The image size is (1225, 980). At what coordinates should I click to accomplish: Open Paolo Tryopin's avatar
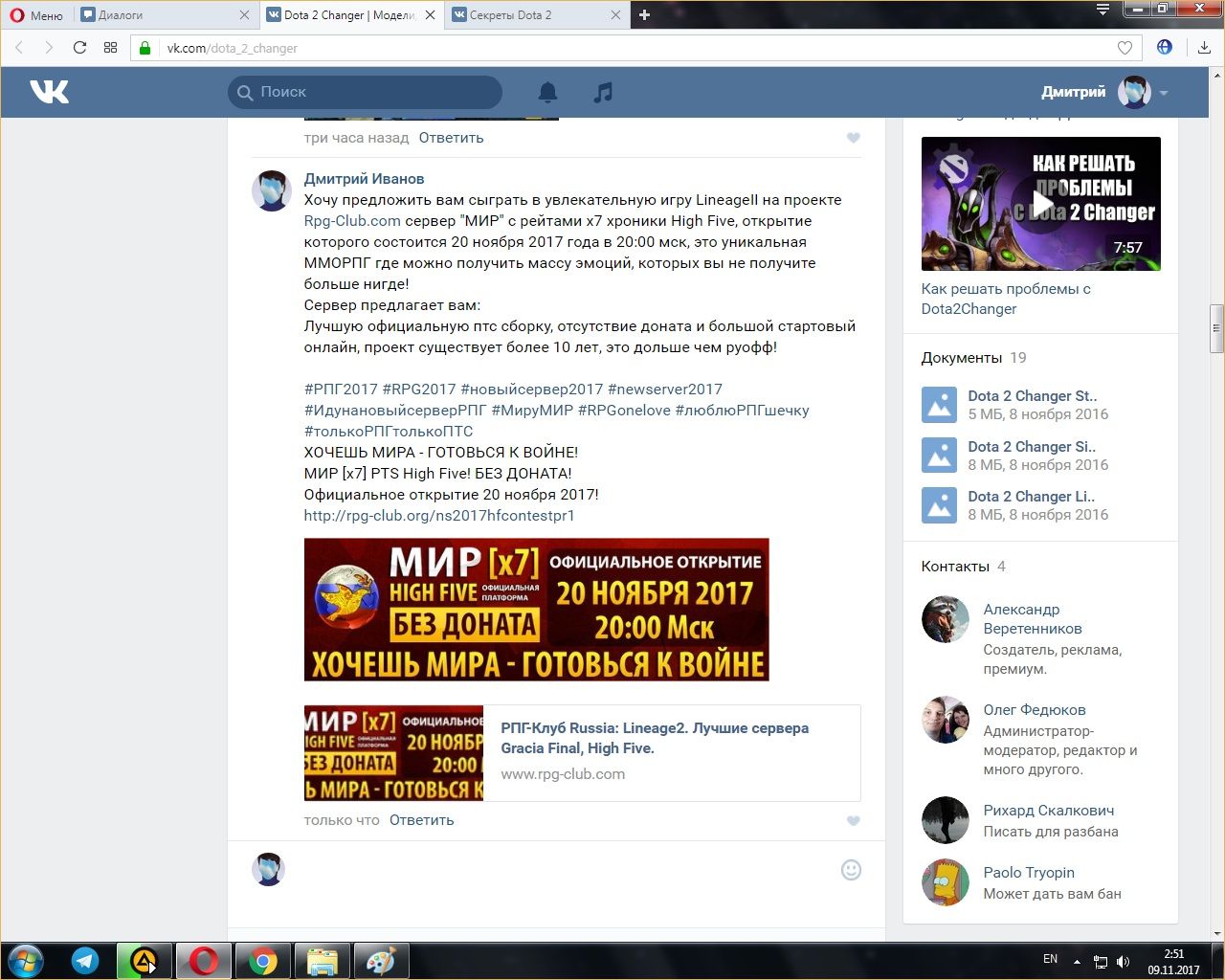coord(946,882)
